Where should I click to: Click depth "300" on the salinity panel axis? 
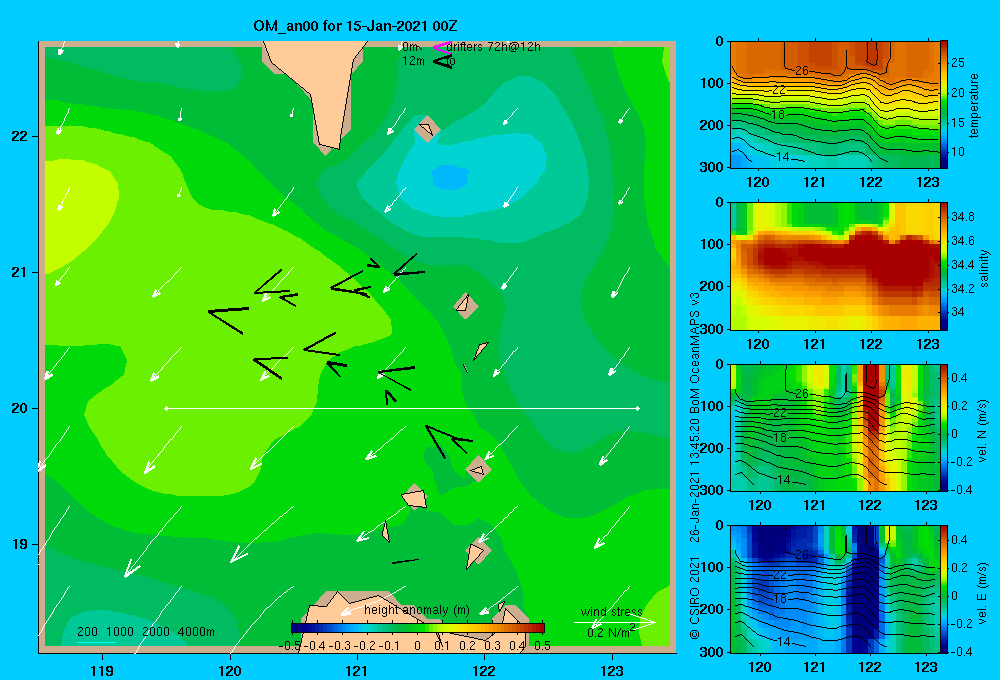click(x=714, y=329)
